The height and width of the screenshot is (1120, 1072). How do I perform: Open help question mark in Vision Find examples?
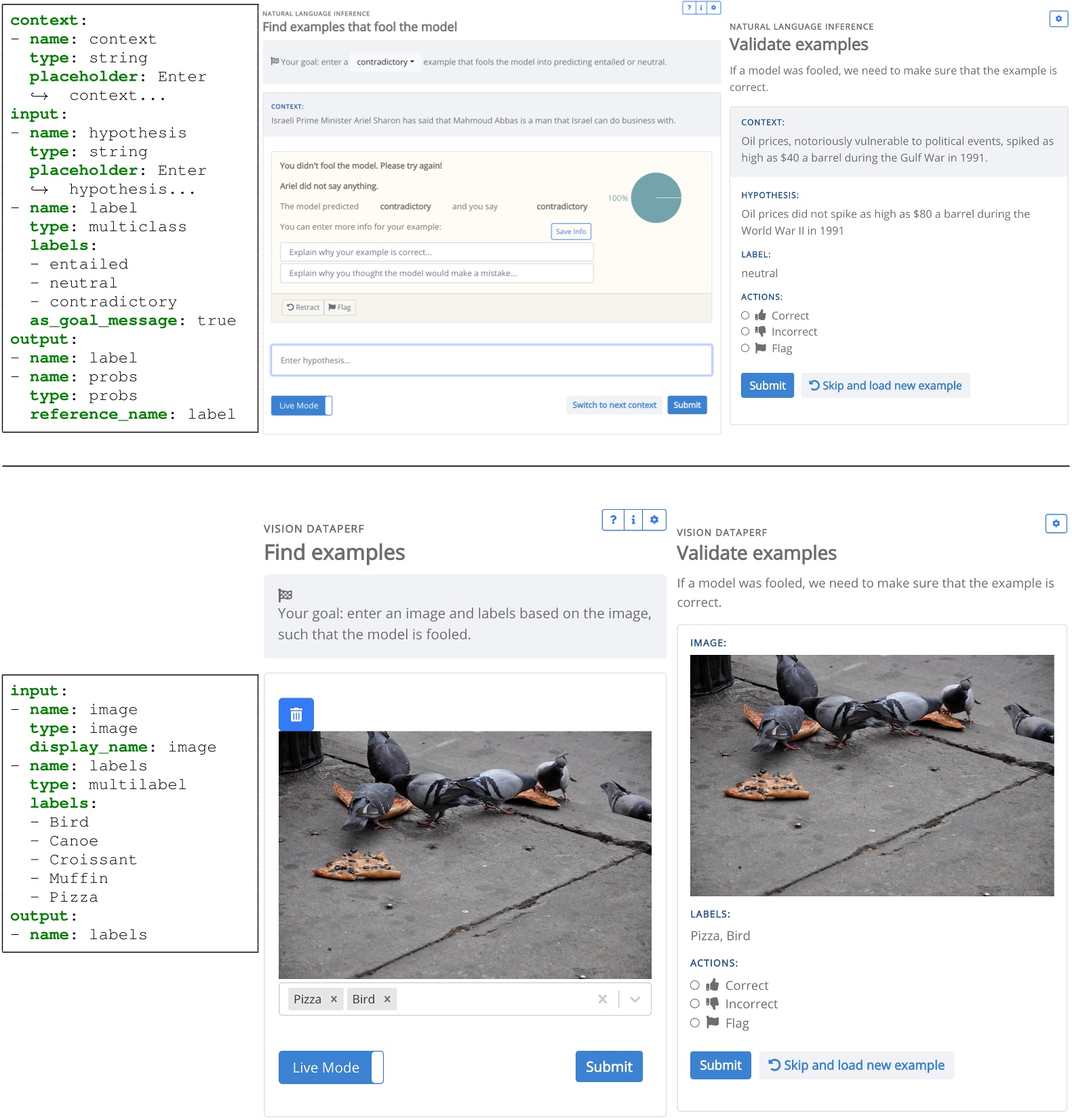(x=613, y=520)
